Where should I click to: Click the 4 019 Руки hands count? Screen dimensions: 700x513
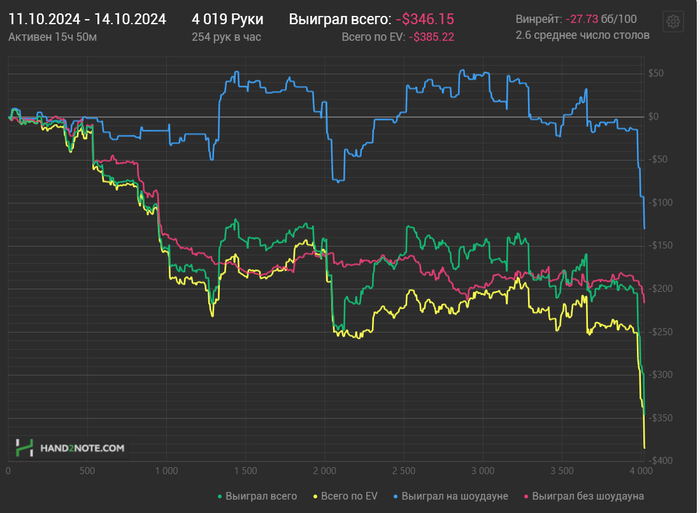(x=227, y=19)
